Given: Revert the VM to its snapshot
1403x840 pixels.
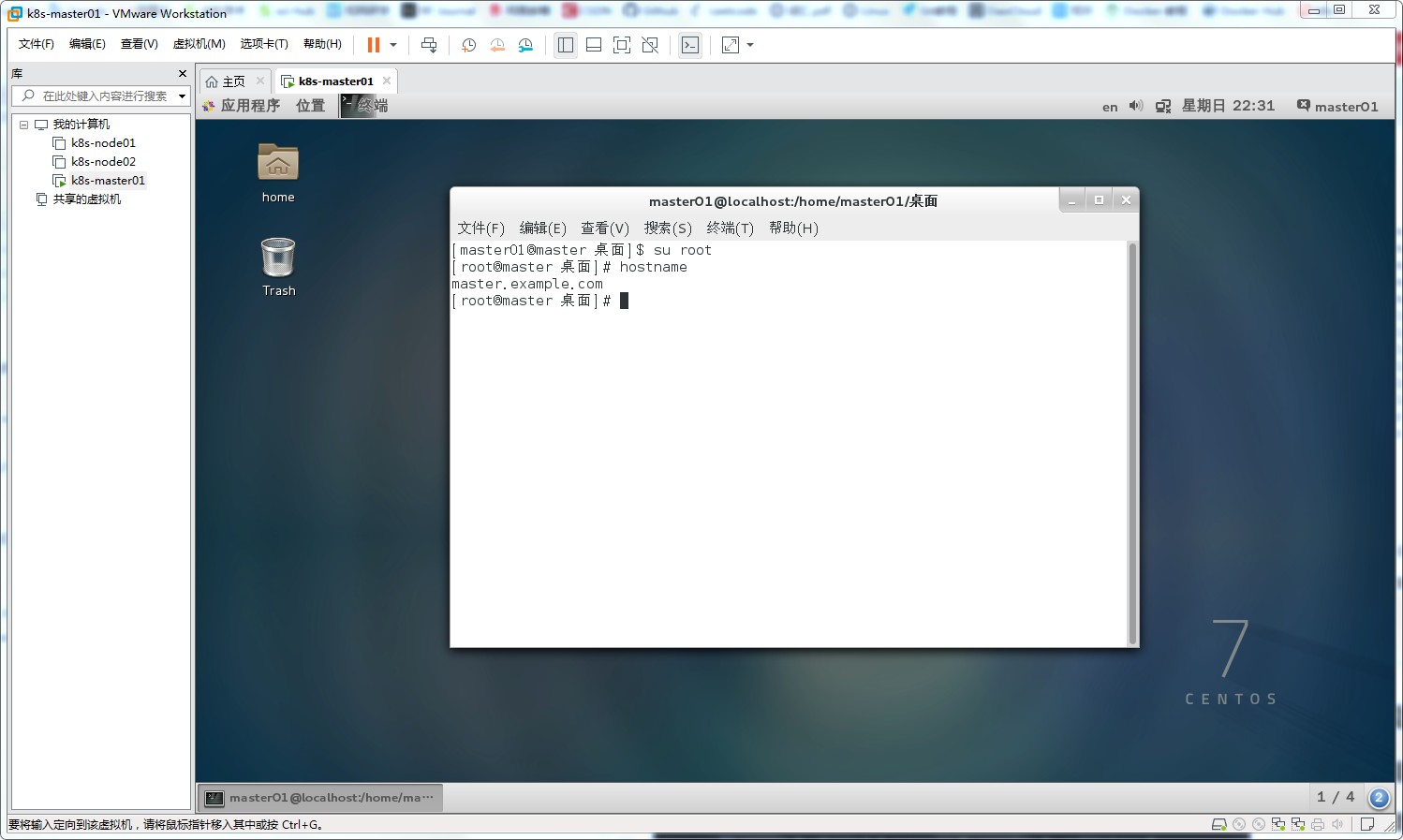Looking at the screenshot, I should (497, 45).
